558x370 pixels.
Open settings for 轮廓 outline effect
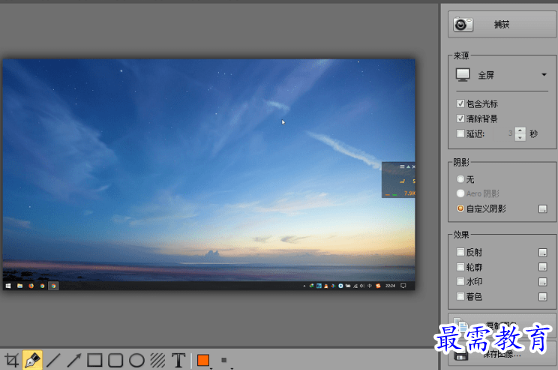543,267
